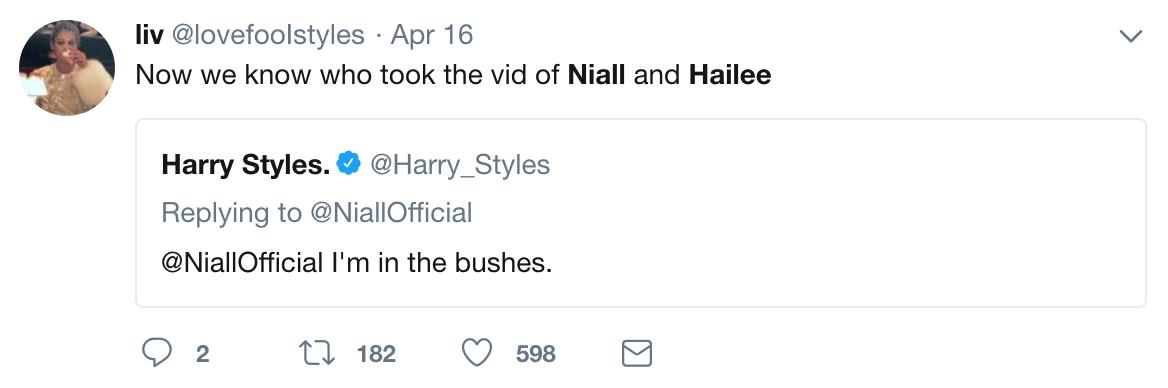Click the Apr 16 timestamp
The image size is (1168, 388).
coord(432,35)
